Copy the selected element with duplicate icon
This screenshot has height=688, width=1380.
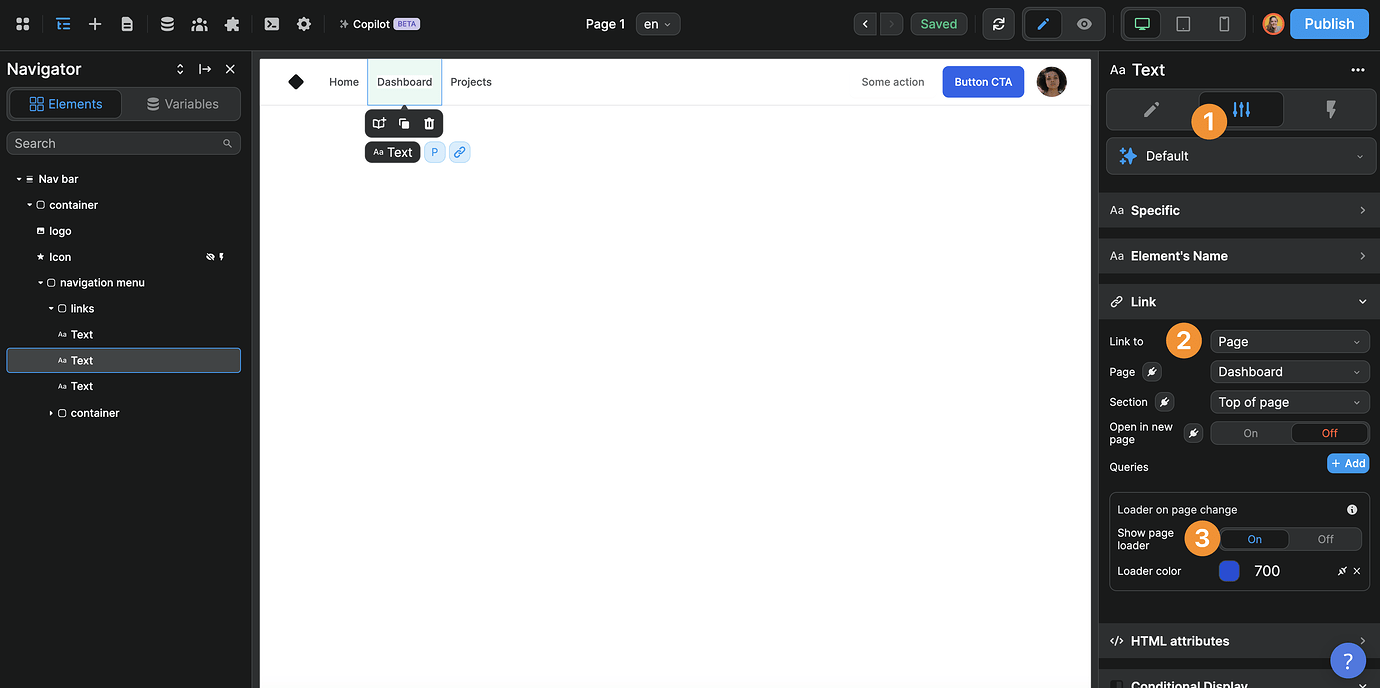coord(404,122)
